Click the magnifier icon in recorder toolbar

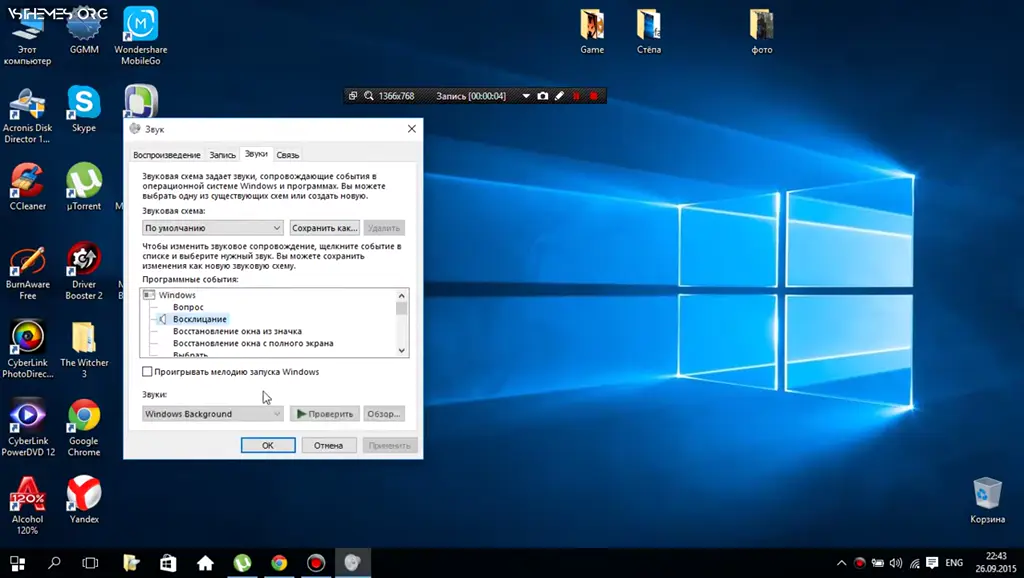[x=369, y=96]
